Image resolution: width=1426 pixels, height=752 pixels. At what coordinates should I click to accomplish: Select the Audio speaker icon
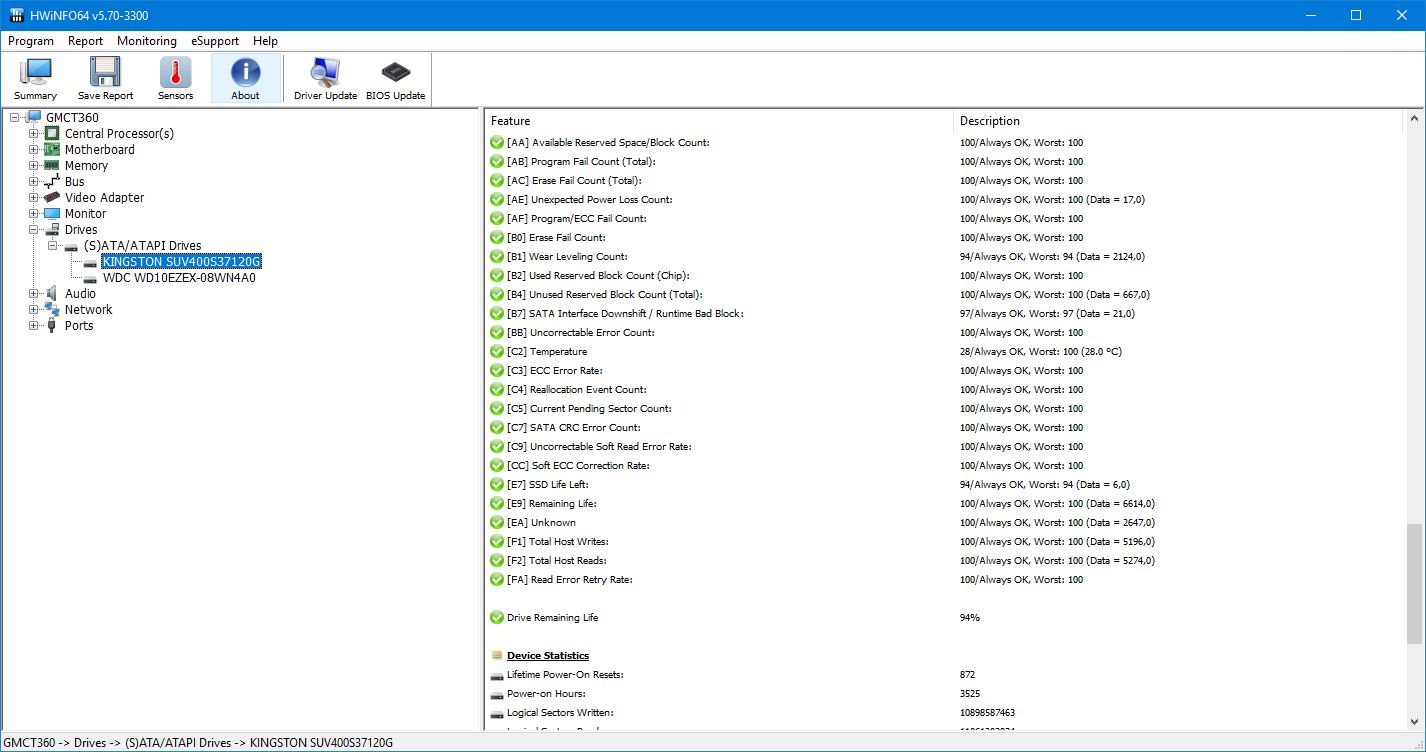coord(53,294)
